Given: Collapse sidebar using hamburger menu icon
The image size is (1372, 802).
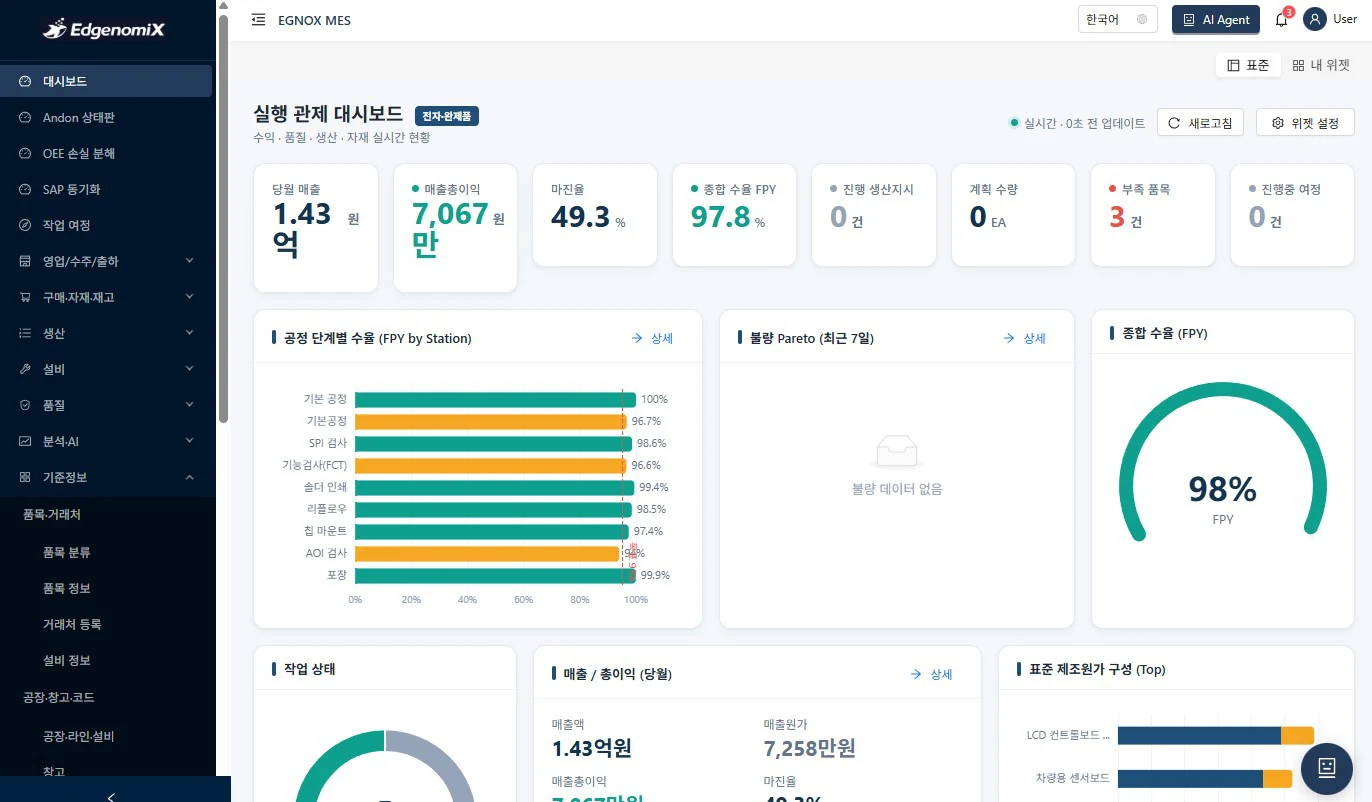Looking at the screenshot, I should click(x=258, y=20).
